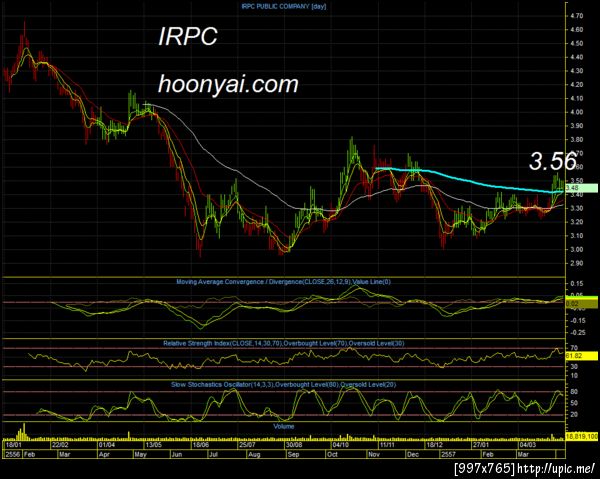The height and width of the screenshot is (479, 600).
Task: Click the 18/06 date label
Action: (x=201, y=445)
